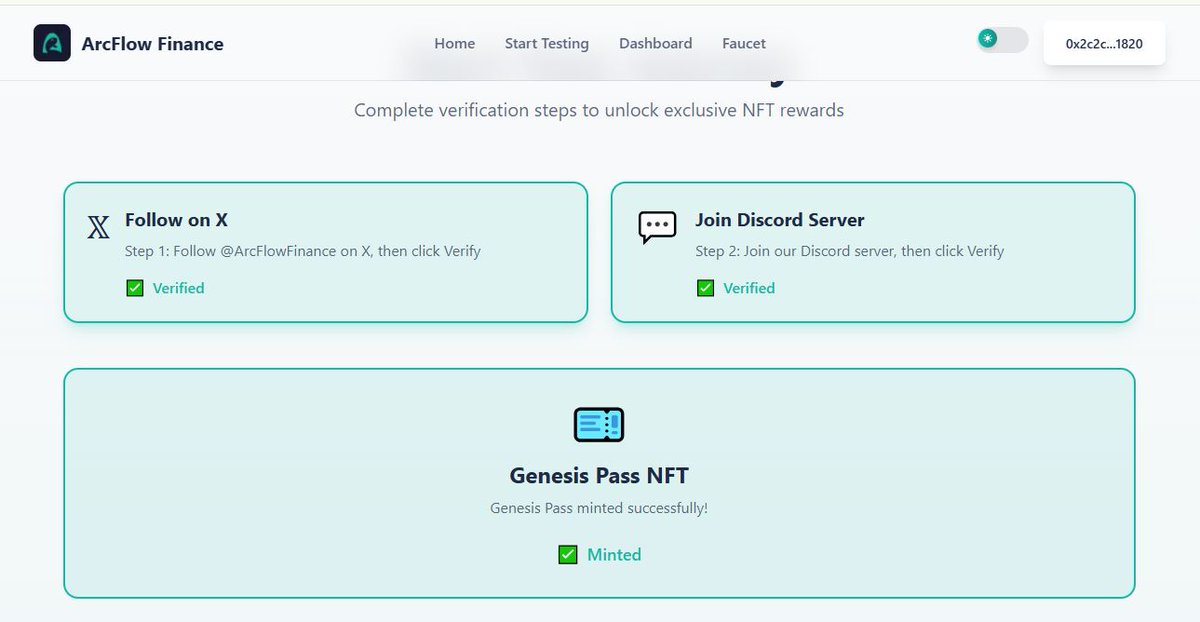Click the Verified link on Join Discord Server card
Viewport: 1200px width, 622px height.
(749, 288)
